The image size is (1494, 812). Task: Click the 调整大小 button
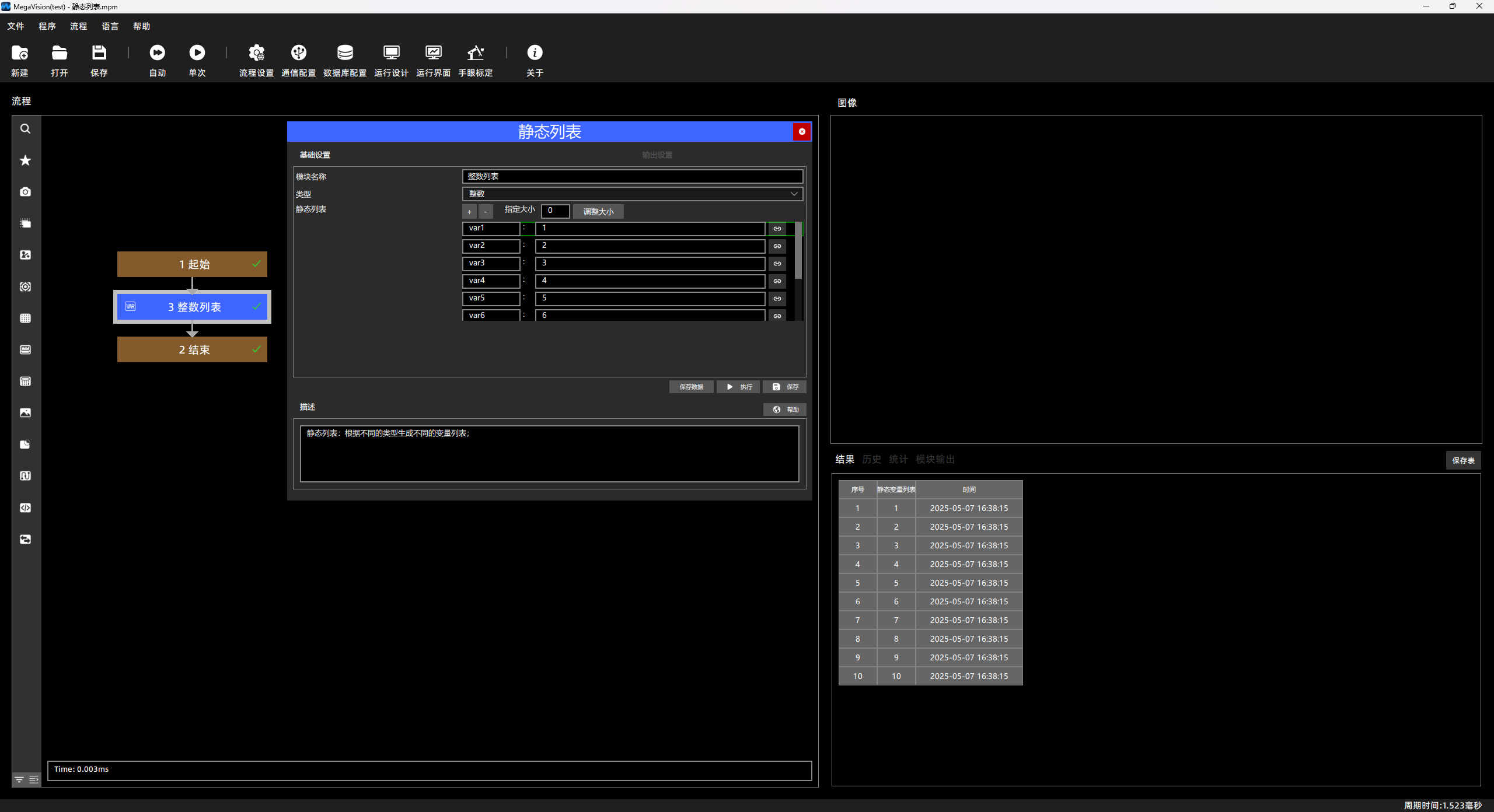click(x=598, y=212)
